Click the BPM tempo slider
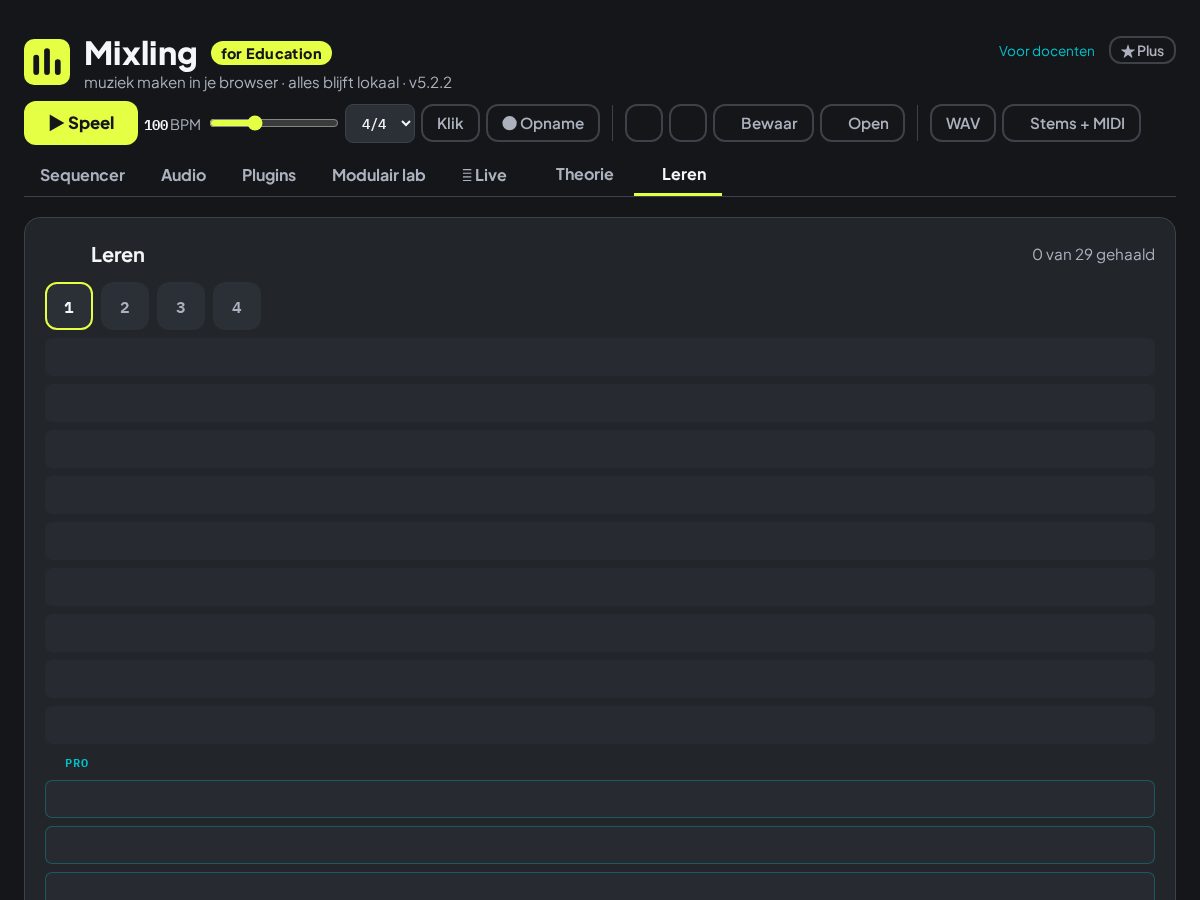The height and width of the screenshot is (900, 1200). pyautogui.click(x=274, y=123)
